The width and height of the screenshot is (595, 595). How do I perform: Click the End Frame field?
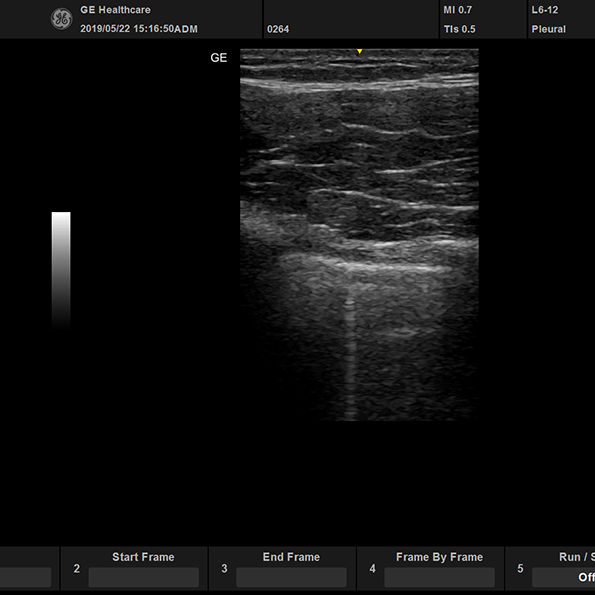tap(291, 577)
